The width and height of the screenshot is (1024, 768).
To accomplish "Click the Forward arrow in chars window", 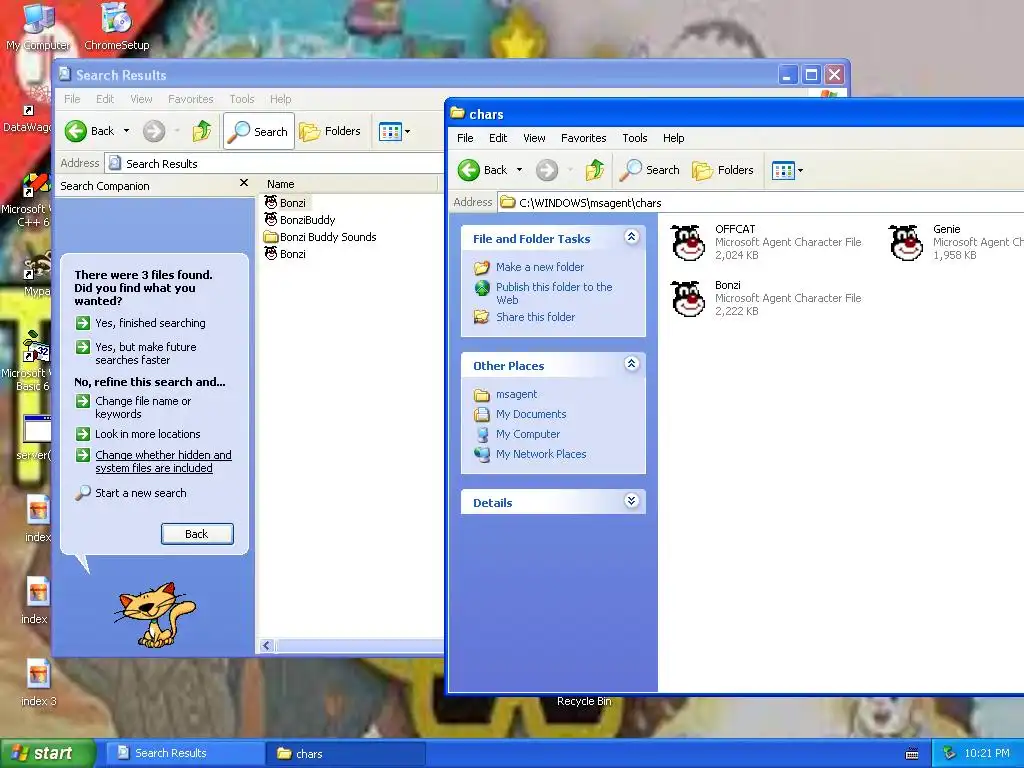I will point(547,170).
